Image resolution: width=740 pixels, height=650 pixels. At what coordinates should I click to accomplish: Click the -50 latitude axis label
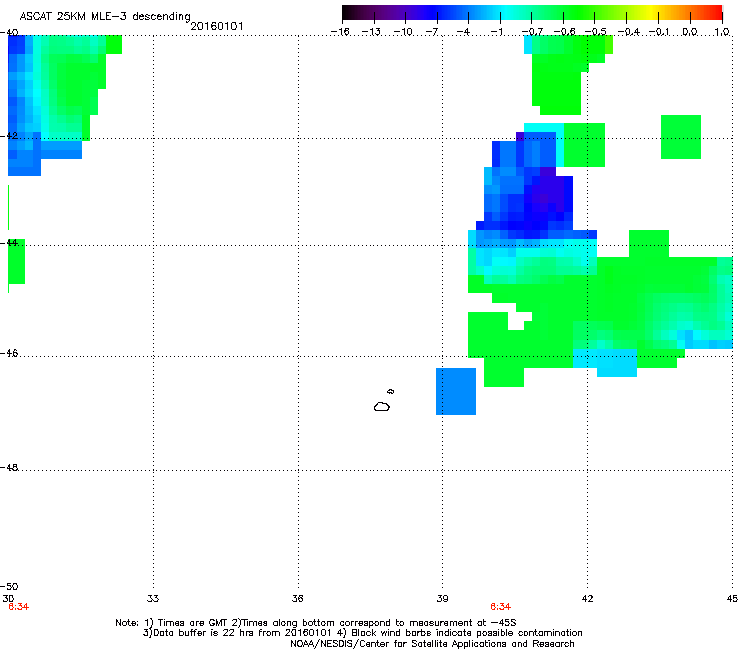[x=9, y=586]
